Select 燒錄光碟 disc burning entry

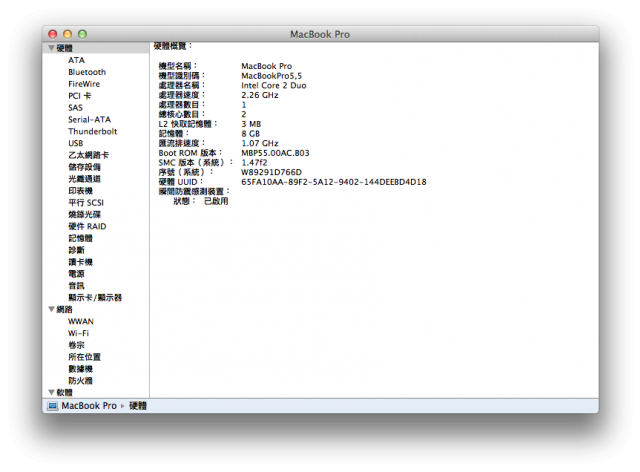(x=84, y=214)
